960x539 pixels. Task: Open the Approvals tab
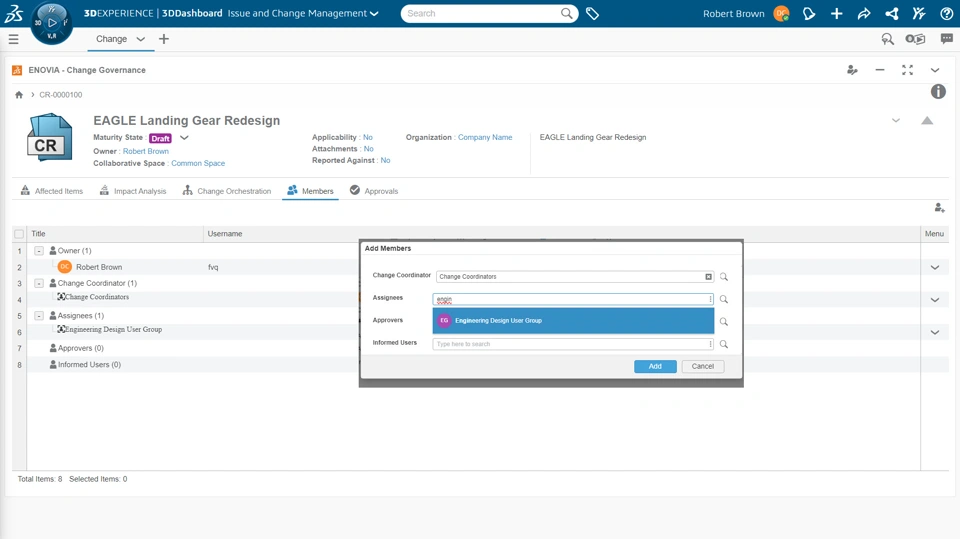(x=374, y=191)
